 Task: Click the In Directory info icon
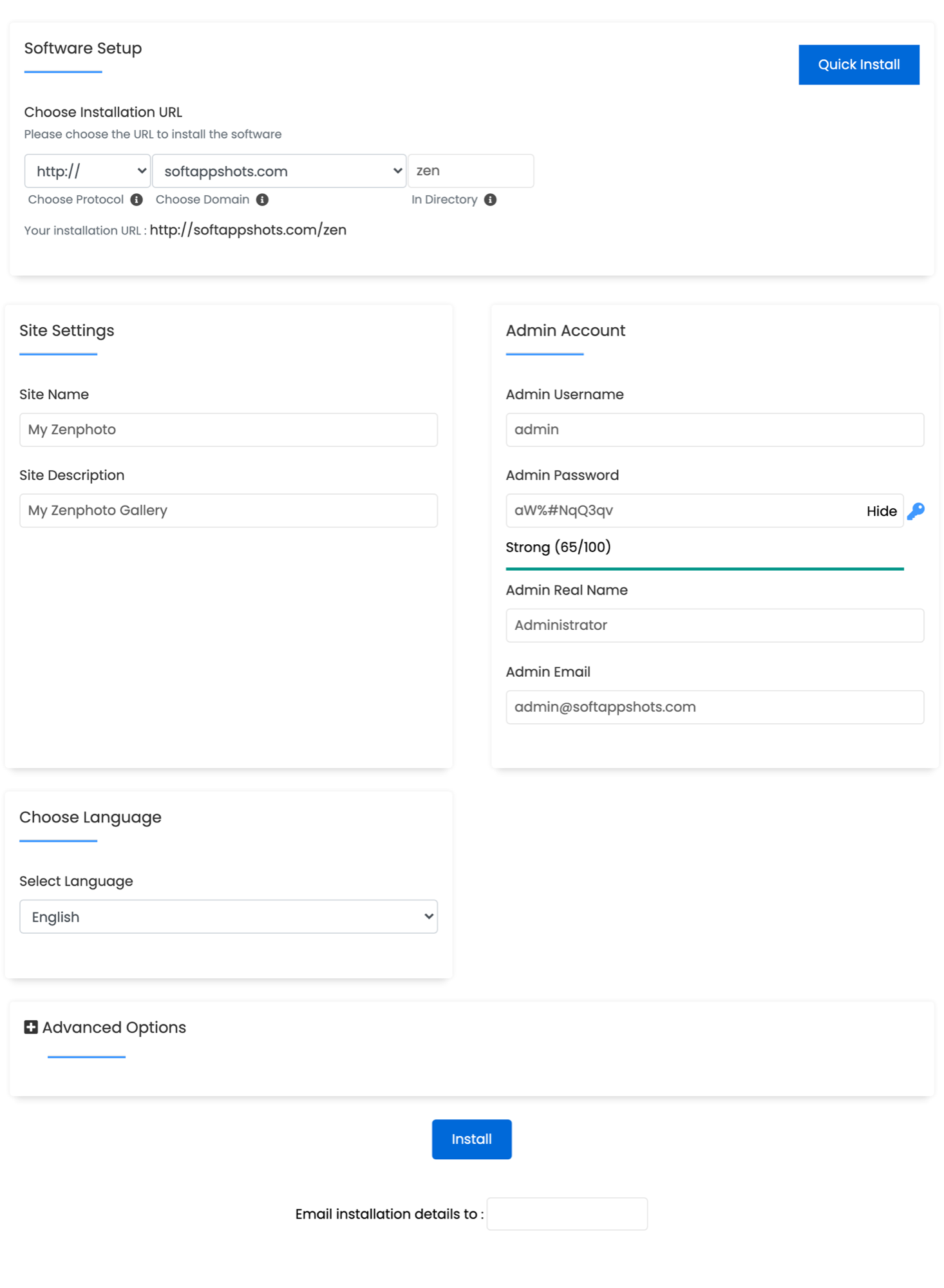[490, 200]
